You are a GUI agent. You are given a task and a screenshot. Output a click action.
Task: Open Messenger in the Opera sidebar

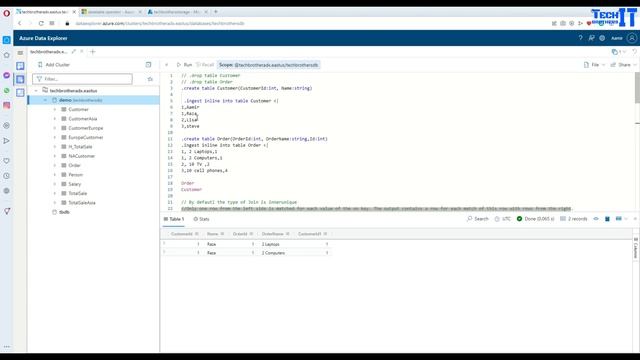(x=7, y=76)
